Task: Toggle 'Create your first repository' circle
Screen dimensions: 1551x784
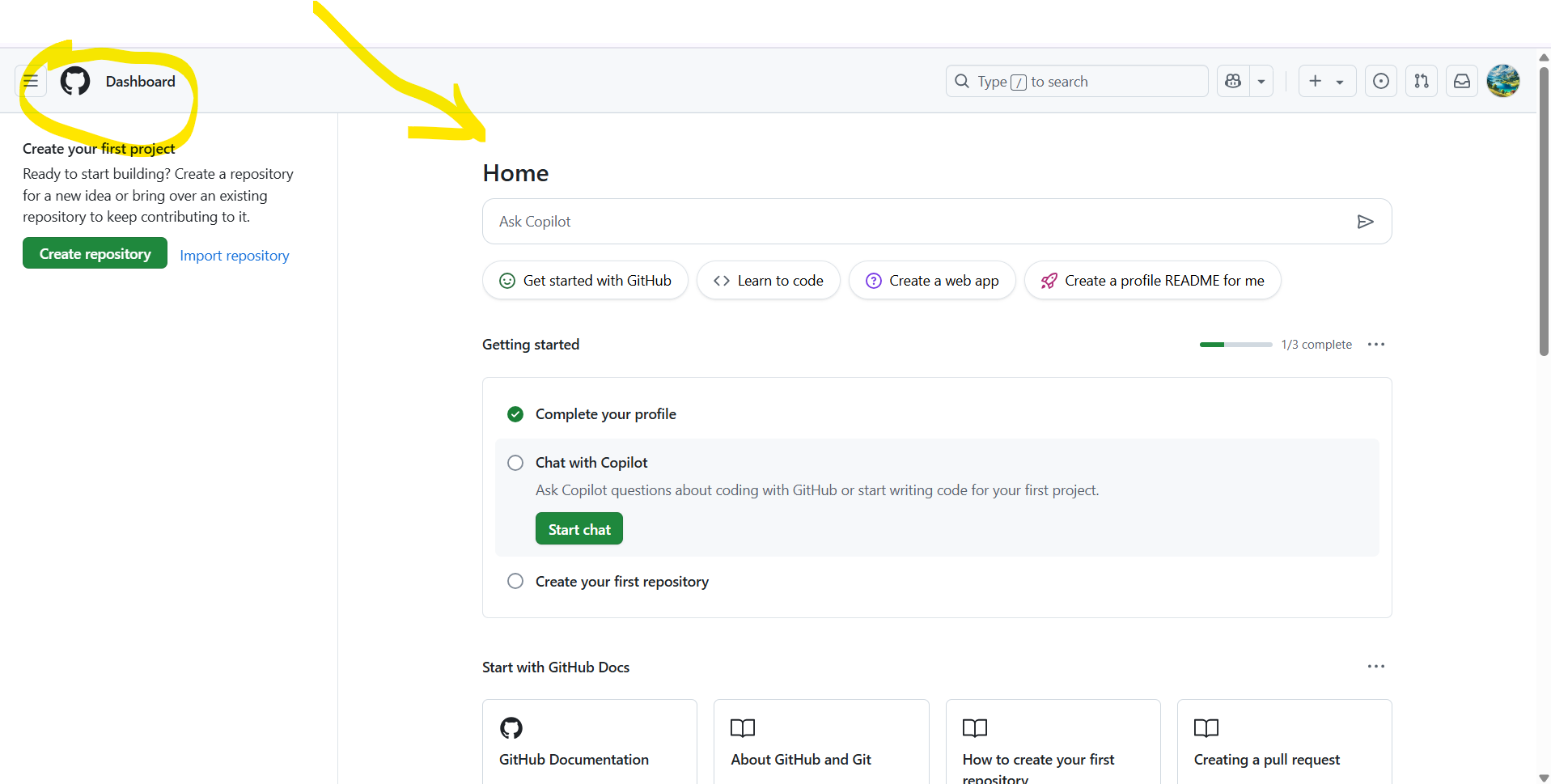Action: (515, 581)
